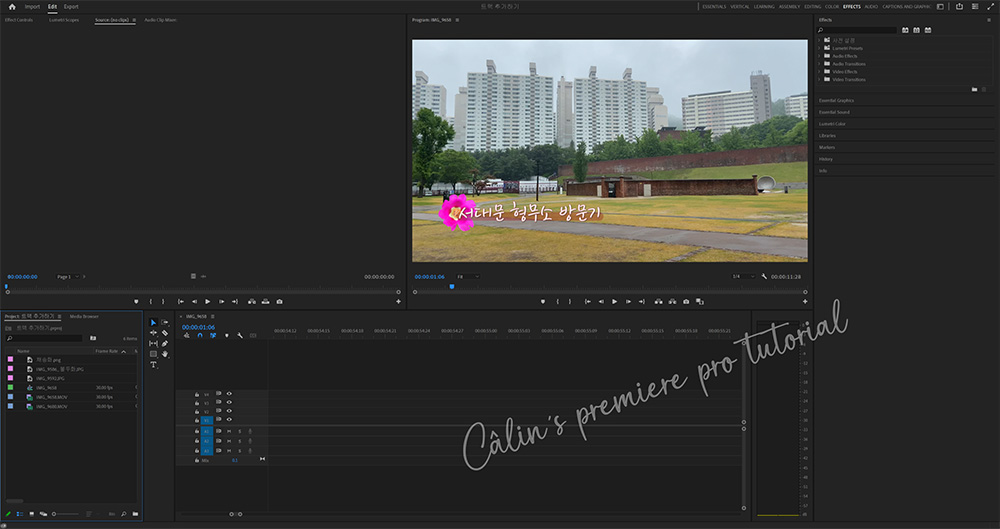Pick the Razor tool

(165, 333)
